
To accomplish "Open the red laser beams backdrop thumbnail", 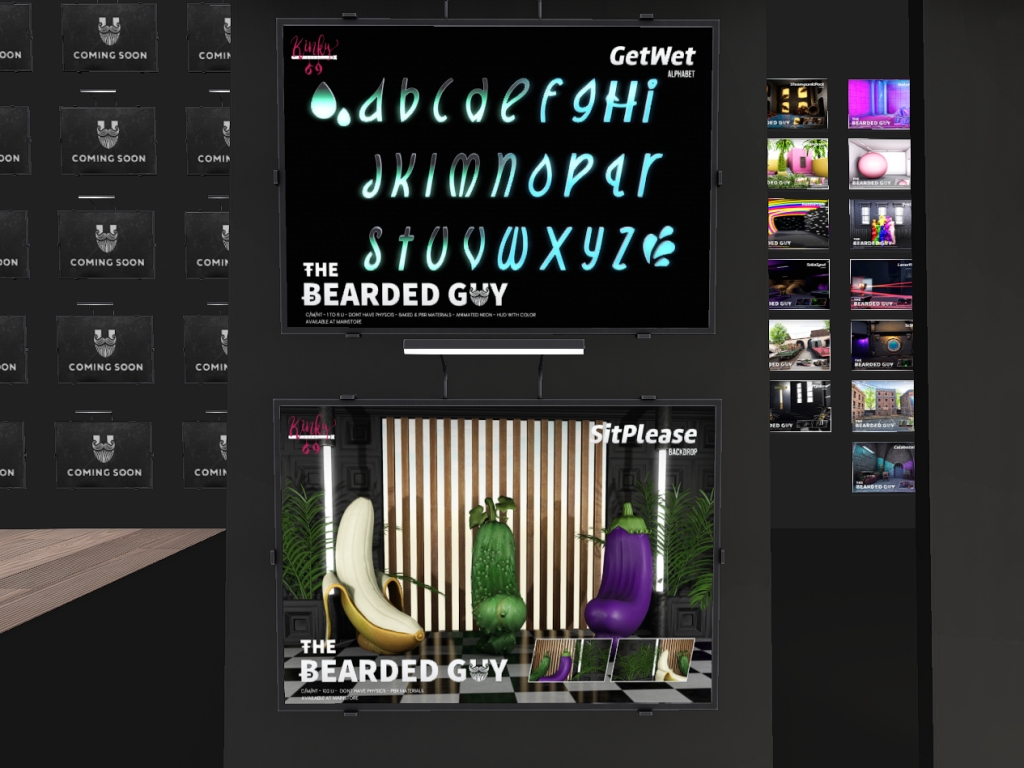I will click(881, 284).
